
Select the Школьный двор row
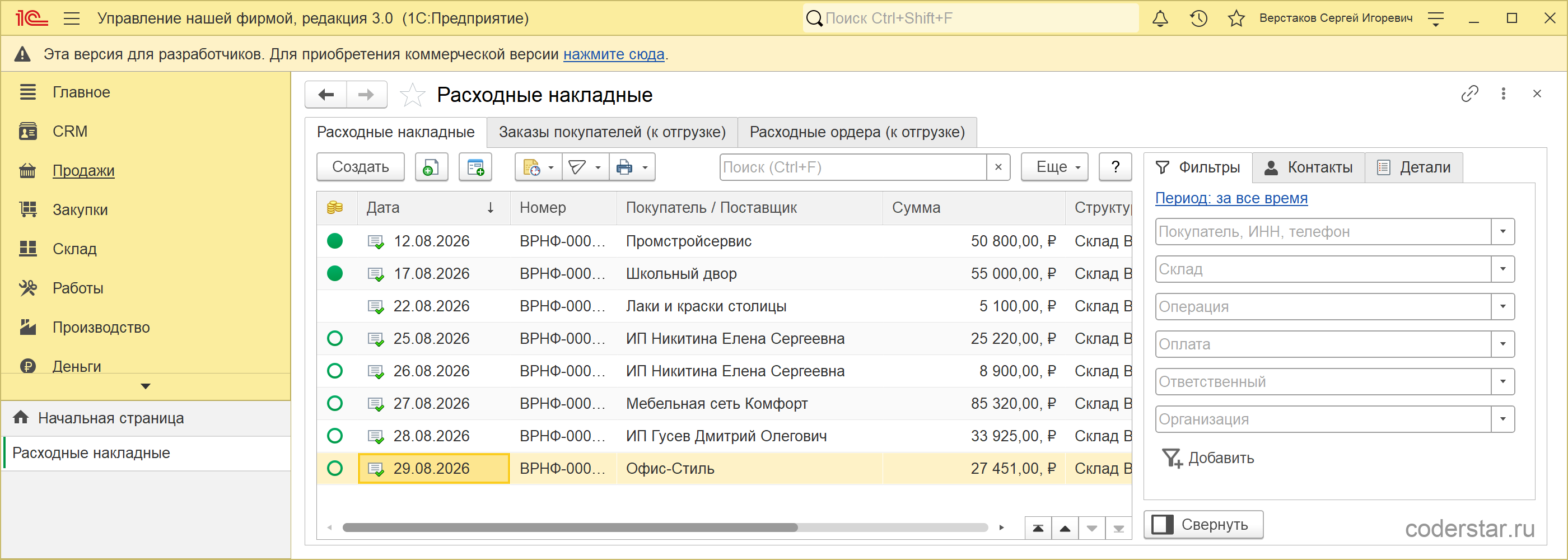(724, 273)
